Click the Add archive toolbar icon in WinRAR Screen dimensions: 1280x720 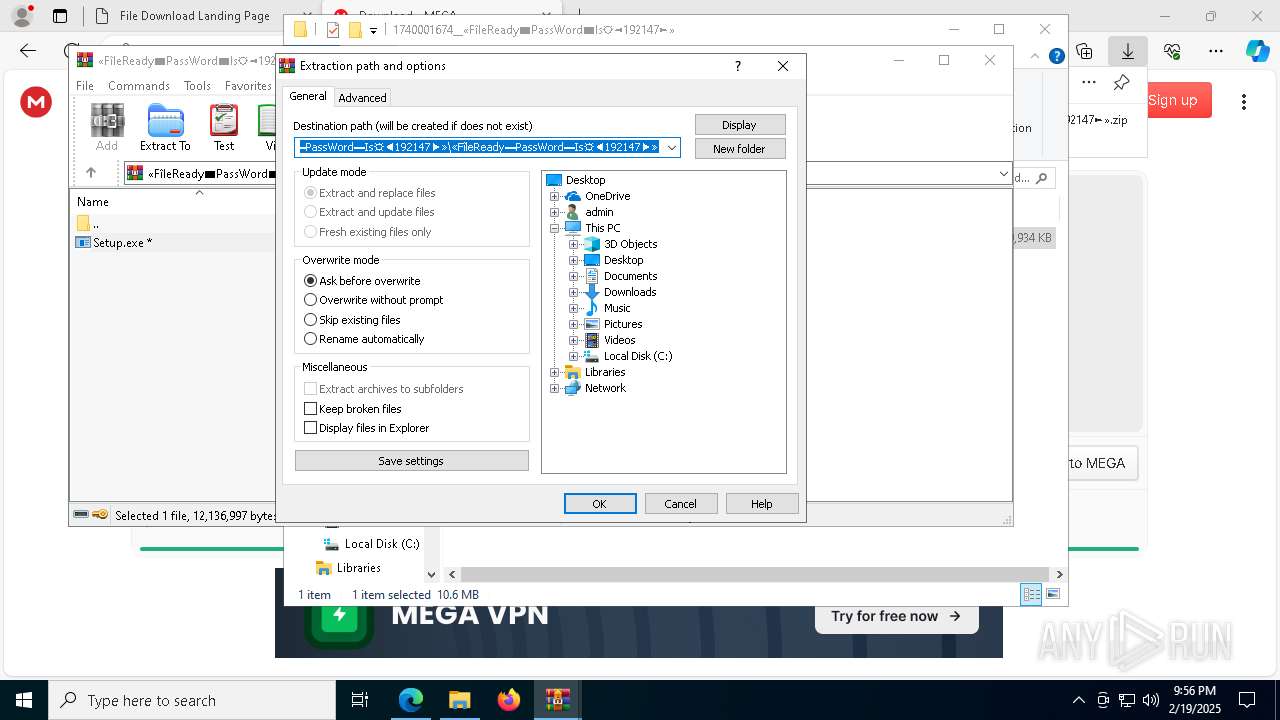107,127
